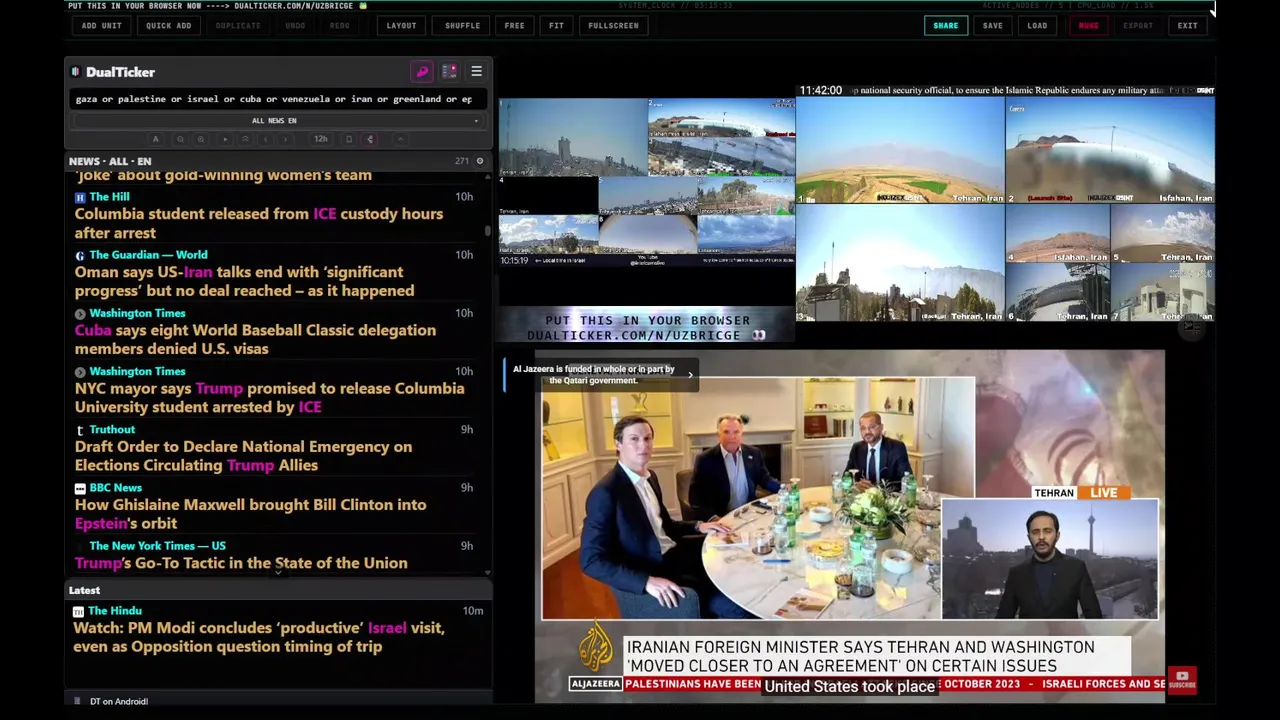
Task: Open "Trump's Go-To Tactic" New York Times headline
Action: [x=241, y=563]
